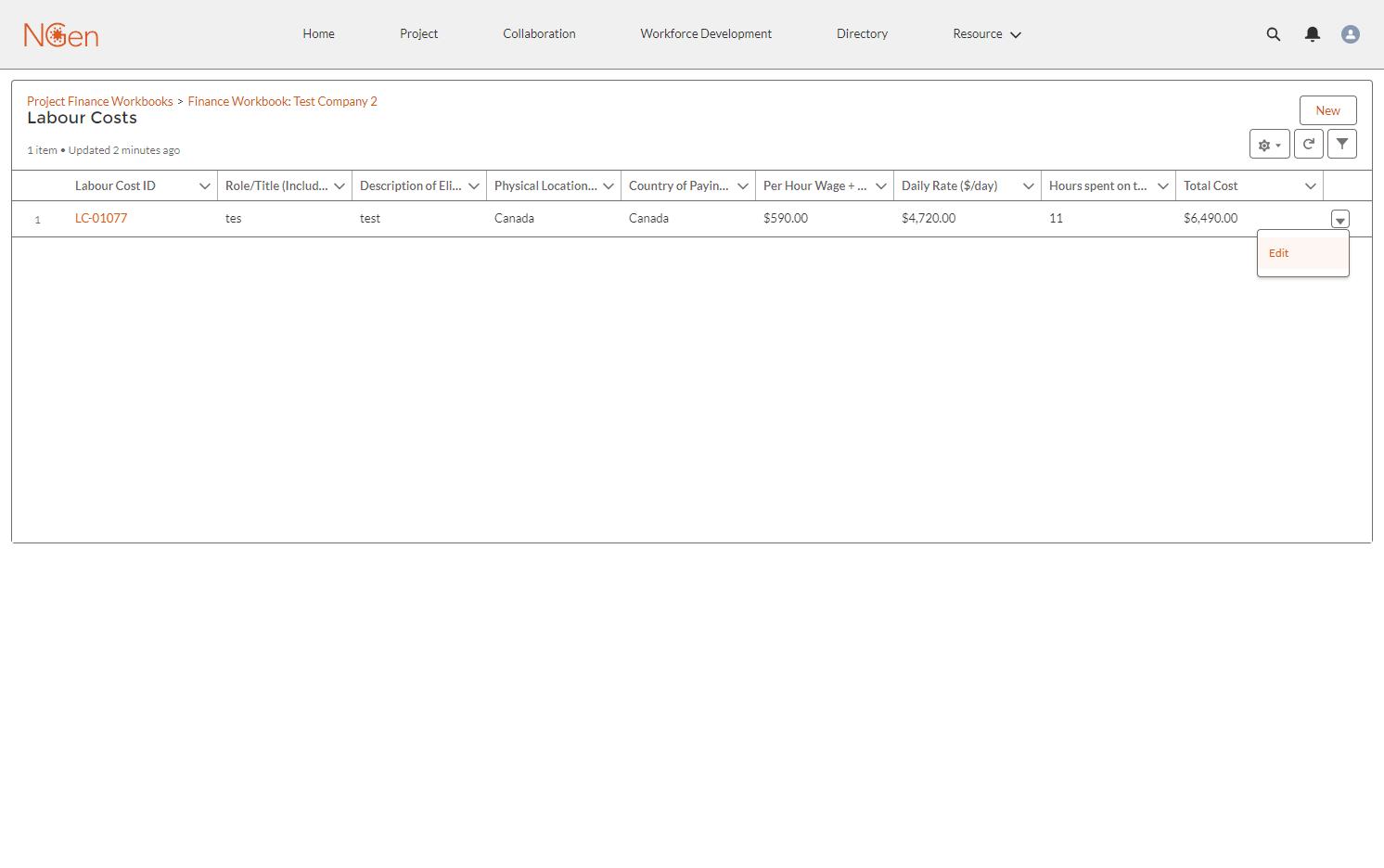Open the Collaboration menu item

click(x=540, y=34)
